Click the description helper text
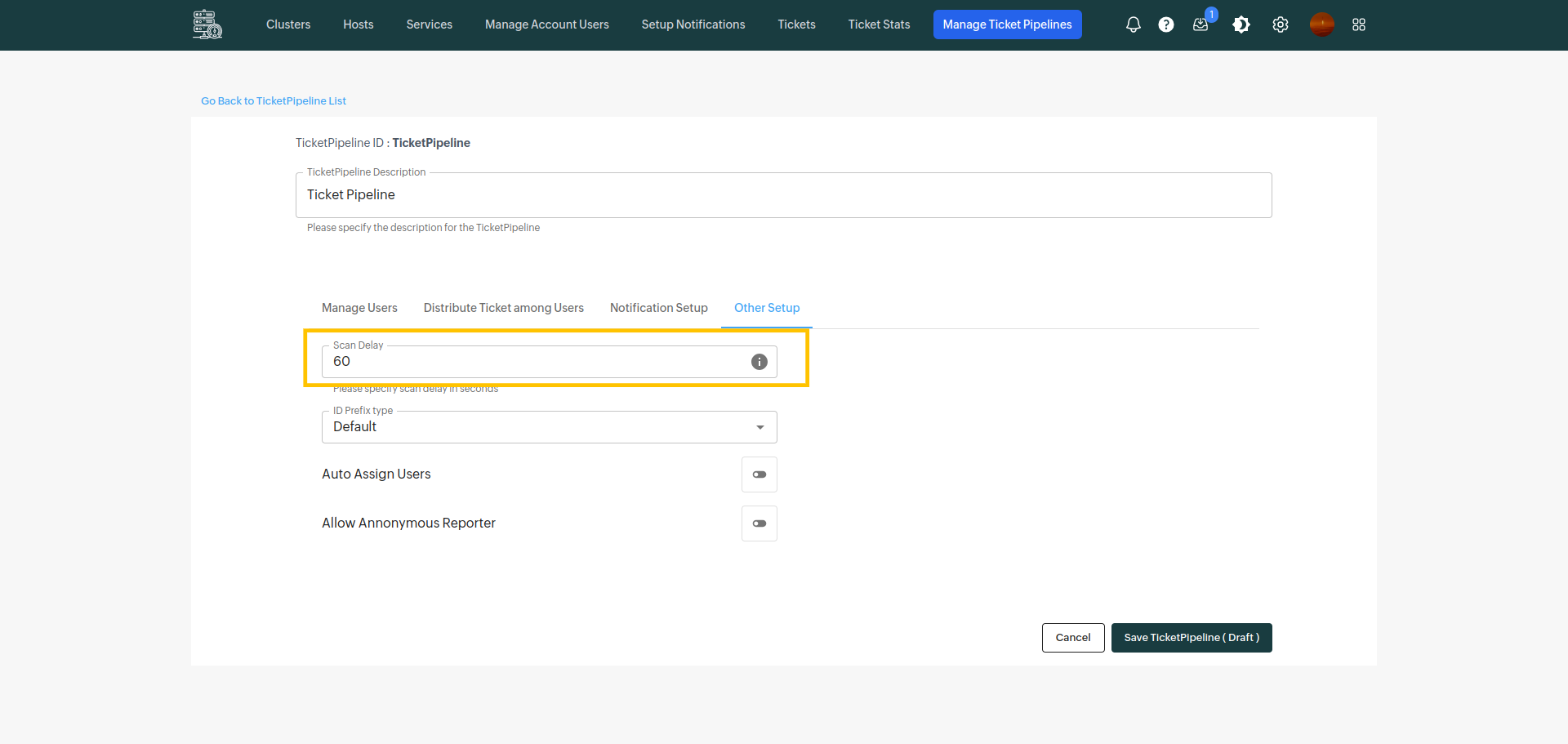 [x=423, y=228]
